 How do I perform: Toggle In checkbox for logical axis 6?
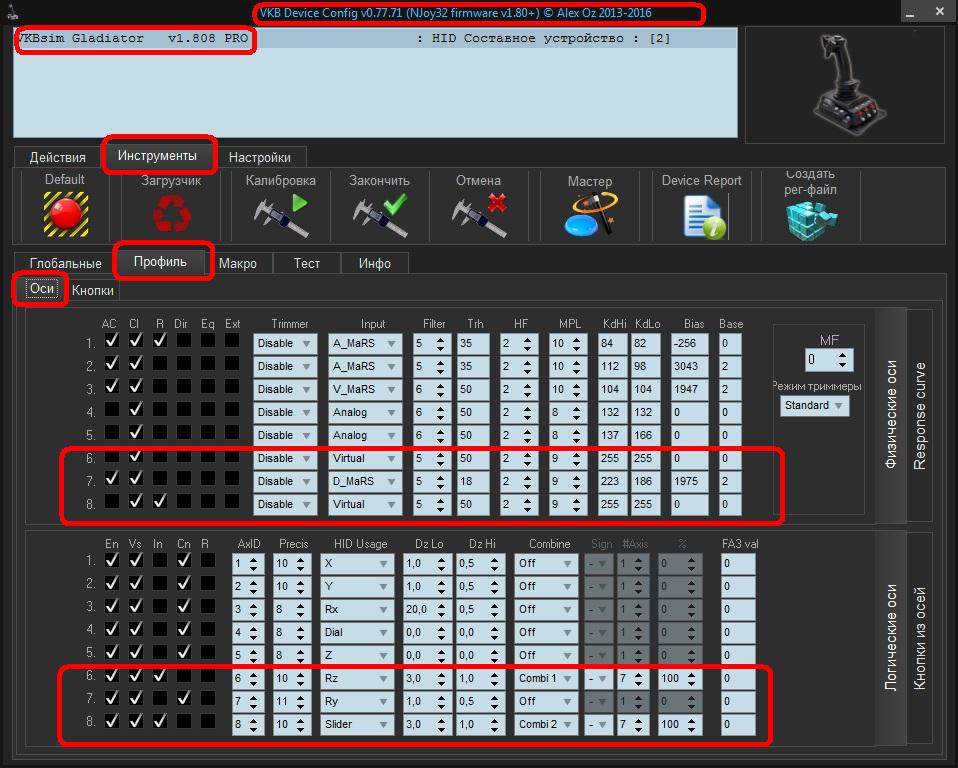160,675
